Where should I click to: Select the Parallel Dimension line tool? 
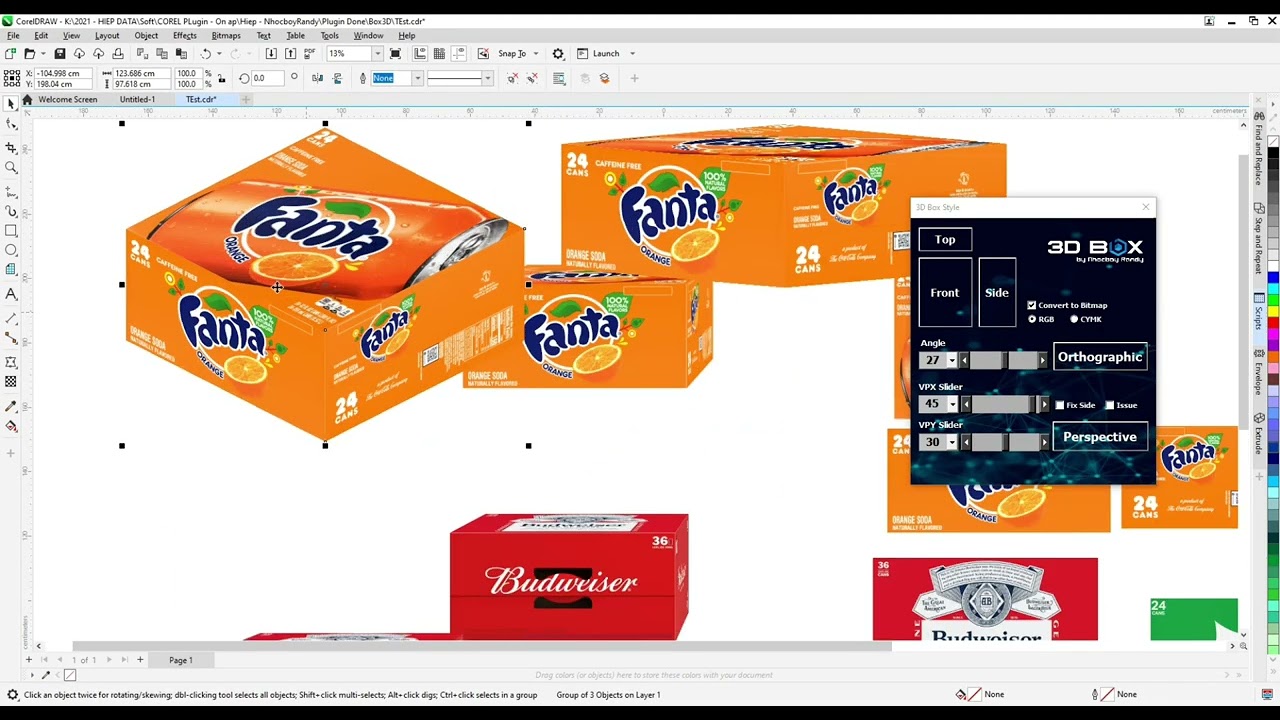click(x=11, y=318)
